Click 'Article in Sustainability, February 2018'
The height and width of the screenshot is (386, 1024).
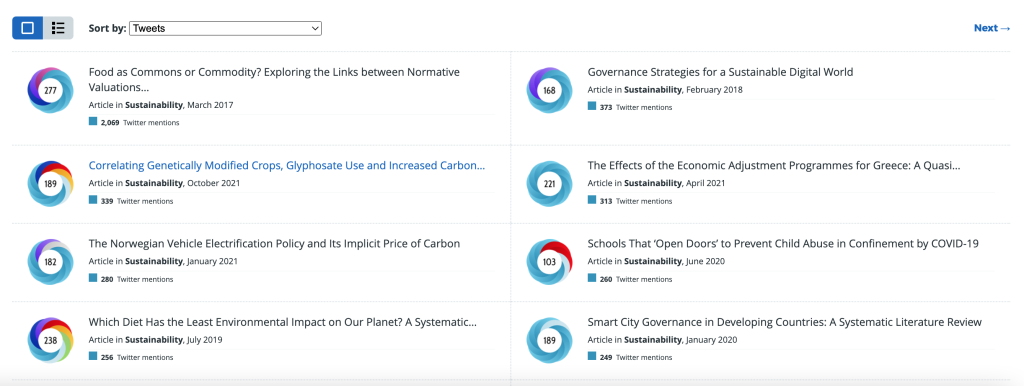(665, 89)
